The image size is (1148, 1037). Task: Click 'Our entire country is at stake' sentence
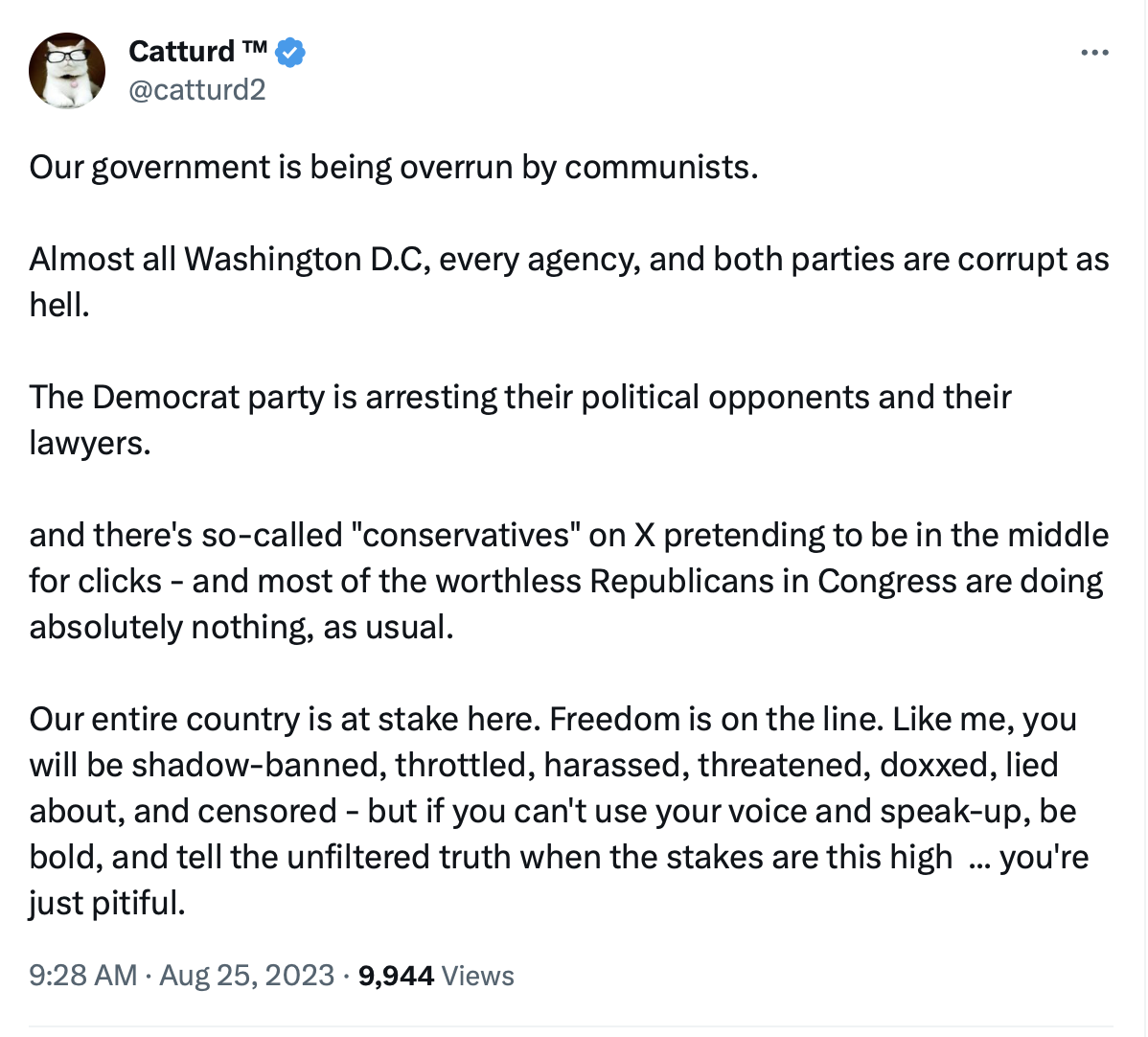(x=285, y=719)
